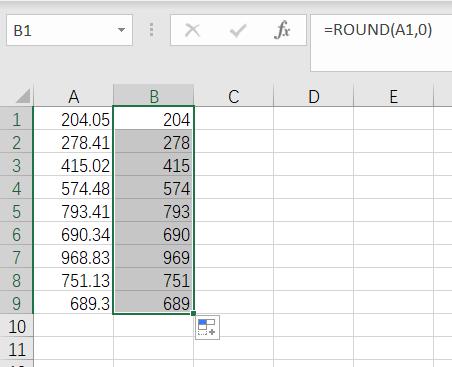
Task: Select row 3 header
Action: 16,165
